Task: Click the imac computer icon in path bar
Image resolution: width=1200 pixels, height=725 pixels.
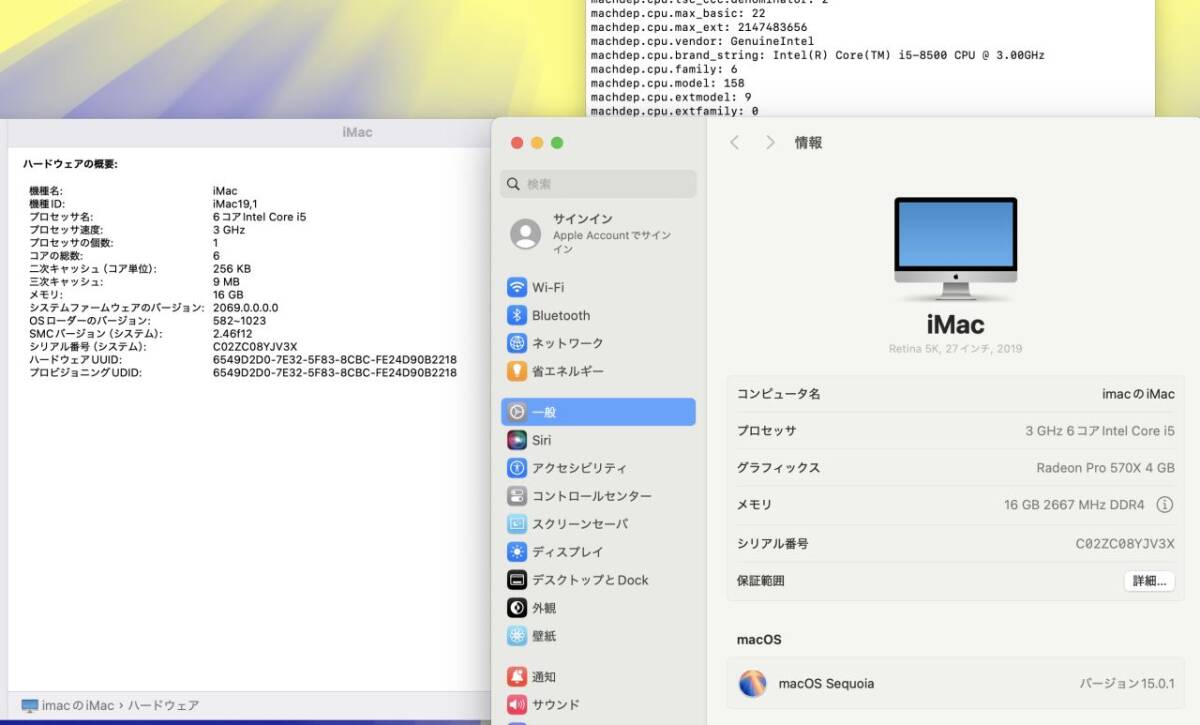Action: click(30, 706)
